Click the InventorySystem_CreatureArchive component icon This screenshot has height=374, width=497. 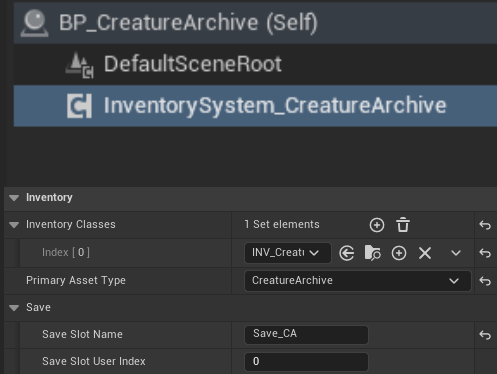[x=79, y=106]
